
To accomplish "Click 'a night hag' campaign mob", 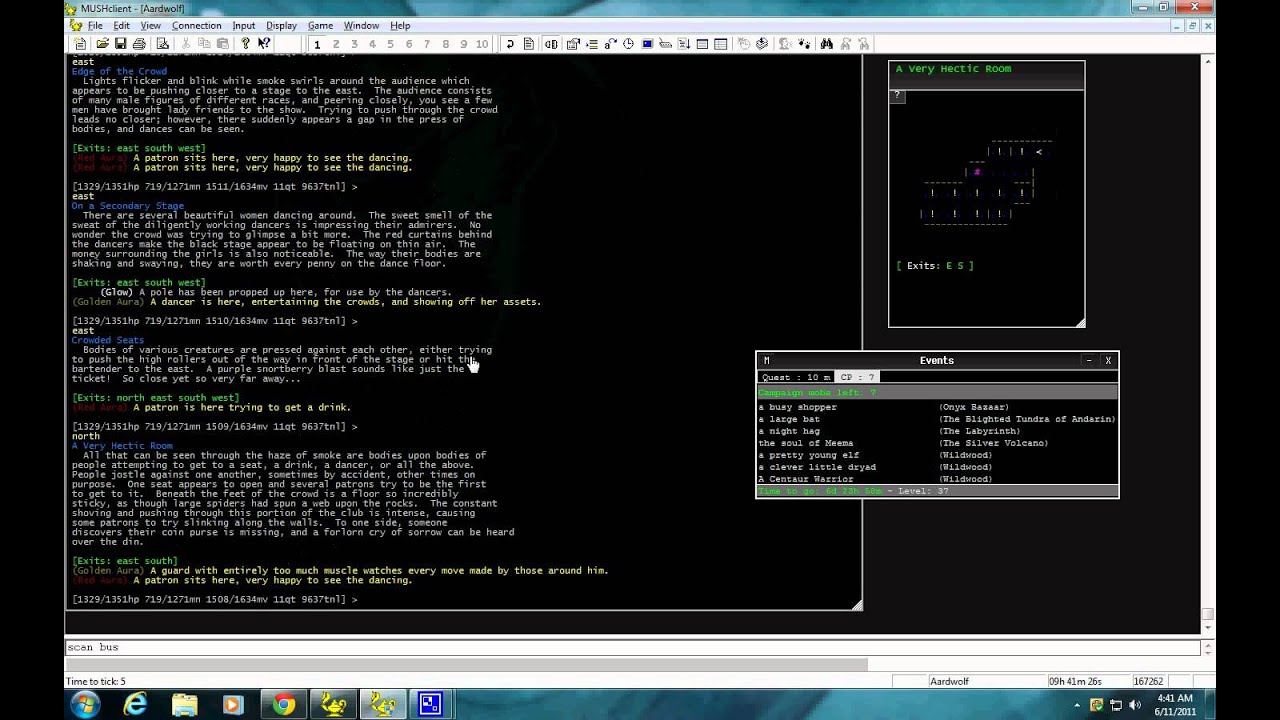I will [788, 431].
